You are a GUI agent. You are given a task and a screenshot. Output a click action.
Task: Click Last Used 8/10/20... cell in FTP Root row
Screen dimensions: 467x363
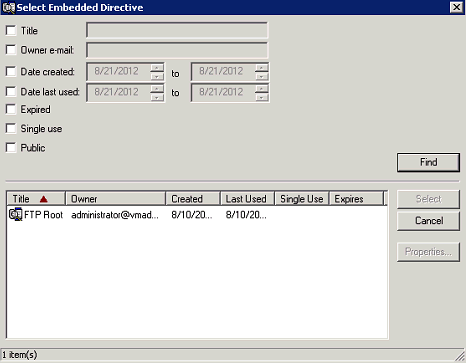point(246,215)
